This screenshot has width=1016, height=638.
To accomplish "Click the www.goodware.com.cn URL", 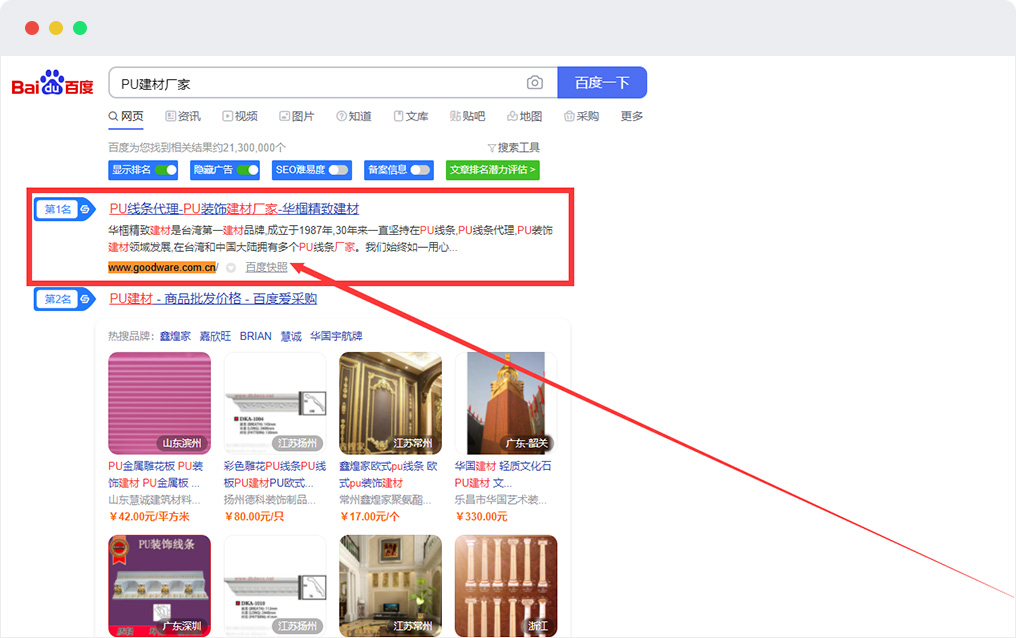I will pyautogui.click(x=162, y=267).
